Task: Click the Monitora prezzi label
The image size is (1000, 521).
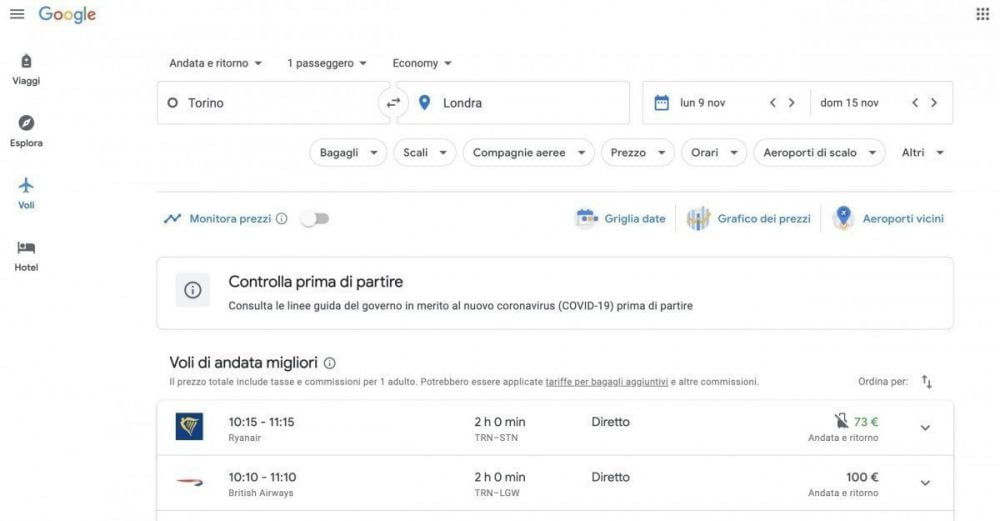Action: click(x=230, y=219)
